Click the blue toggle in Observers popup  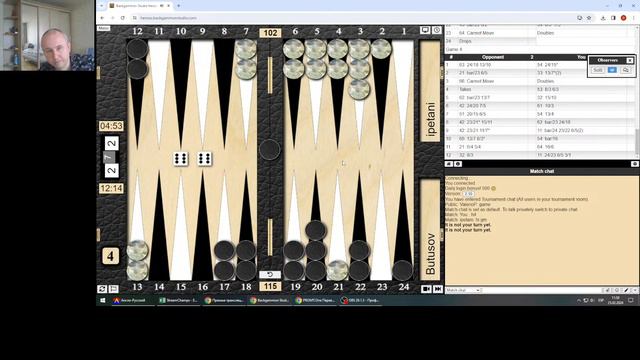pyautogui.click(x=612, y=70)
